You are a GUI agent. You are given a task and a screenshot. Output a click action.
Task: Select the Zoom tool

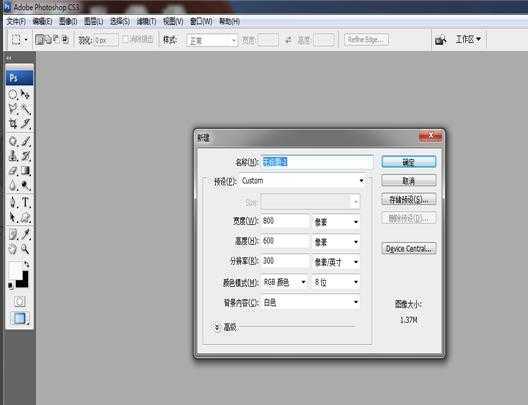click(25, 249)
